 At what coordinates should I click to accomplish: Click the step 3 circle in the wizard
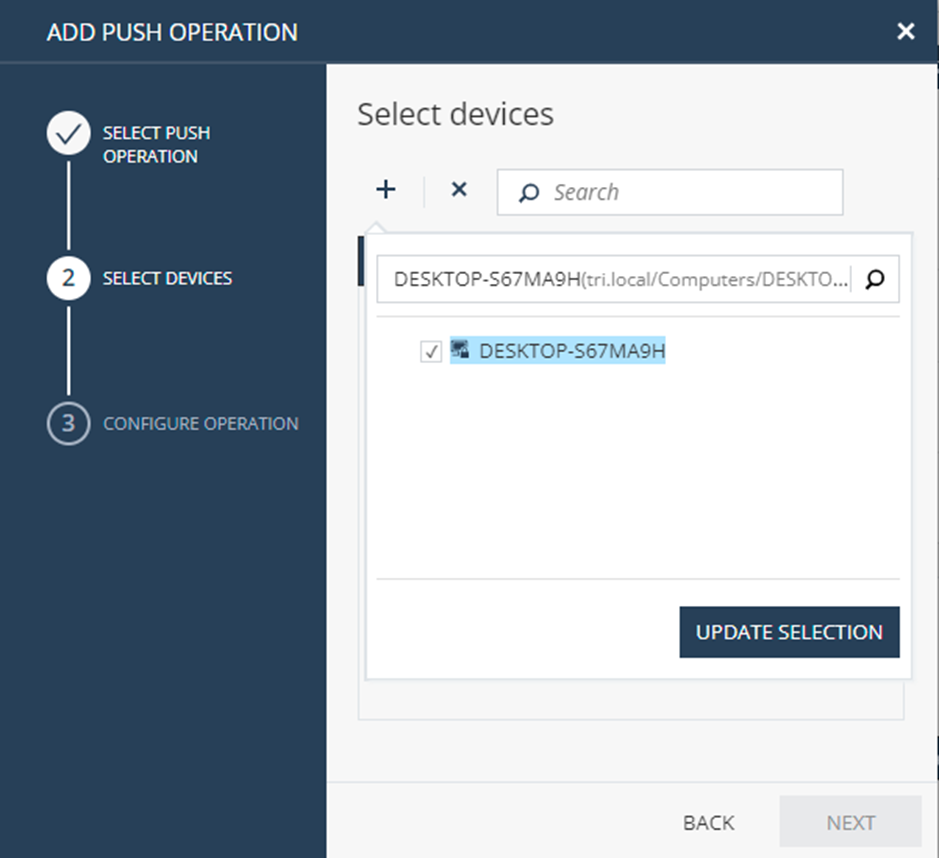[69, 423]
